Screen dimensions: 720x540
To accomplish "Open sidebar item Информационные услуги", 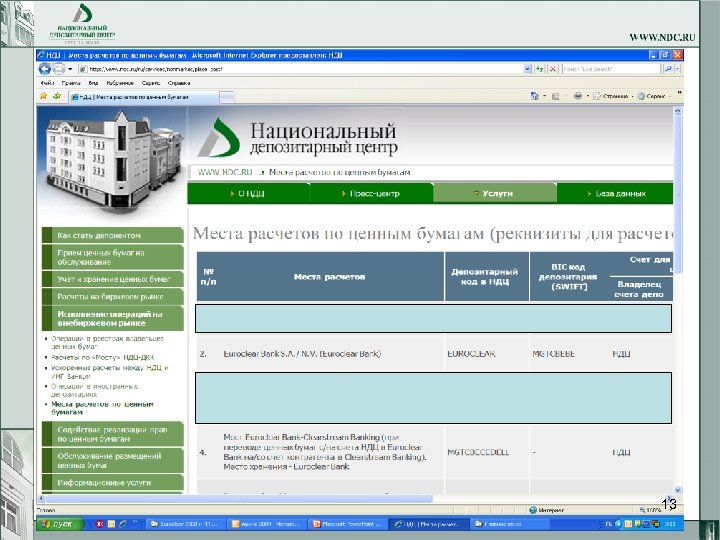I will tap(113, 483).
